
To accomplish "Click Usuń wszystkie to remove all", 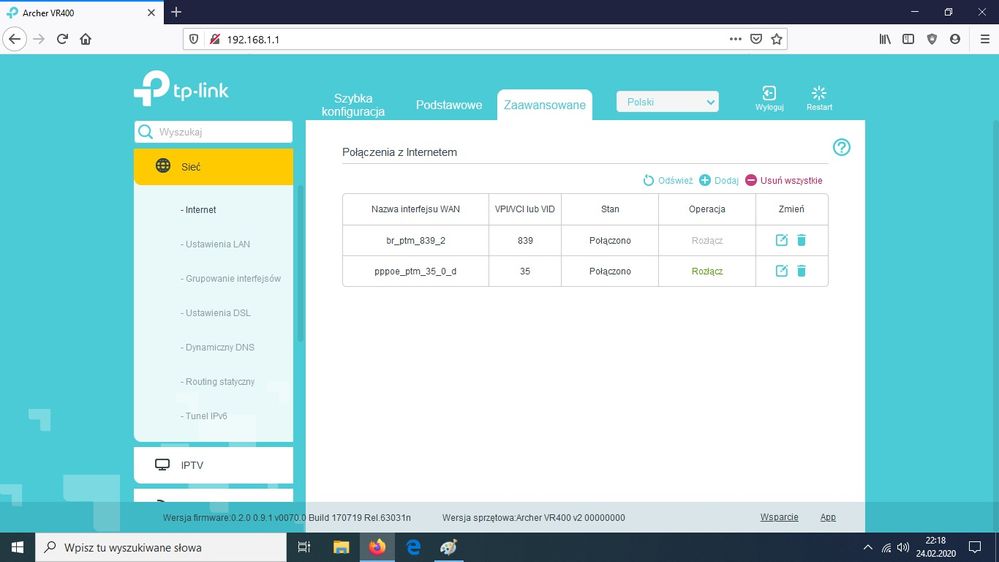I will click(783, 181).
